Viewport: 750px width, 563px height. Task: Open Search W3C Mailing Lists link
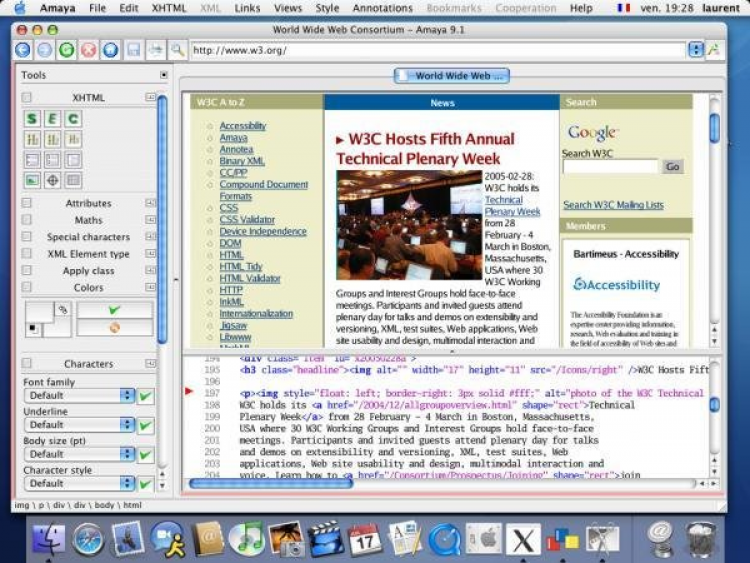click(x=613, y=205)
